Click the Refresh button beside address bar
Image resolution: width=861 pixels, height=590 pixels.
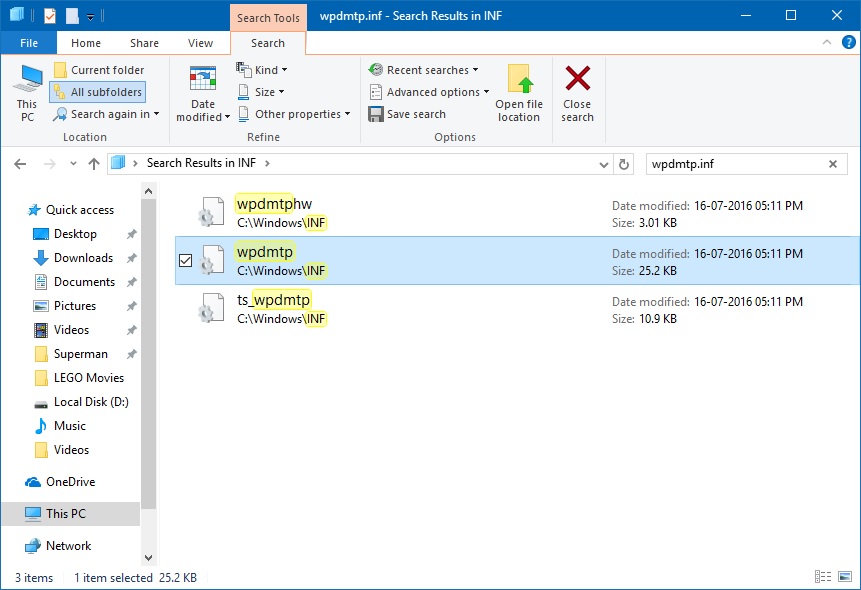(x=624, y=164)
